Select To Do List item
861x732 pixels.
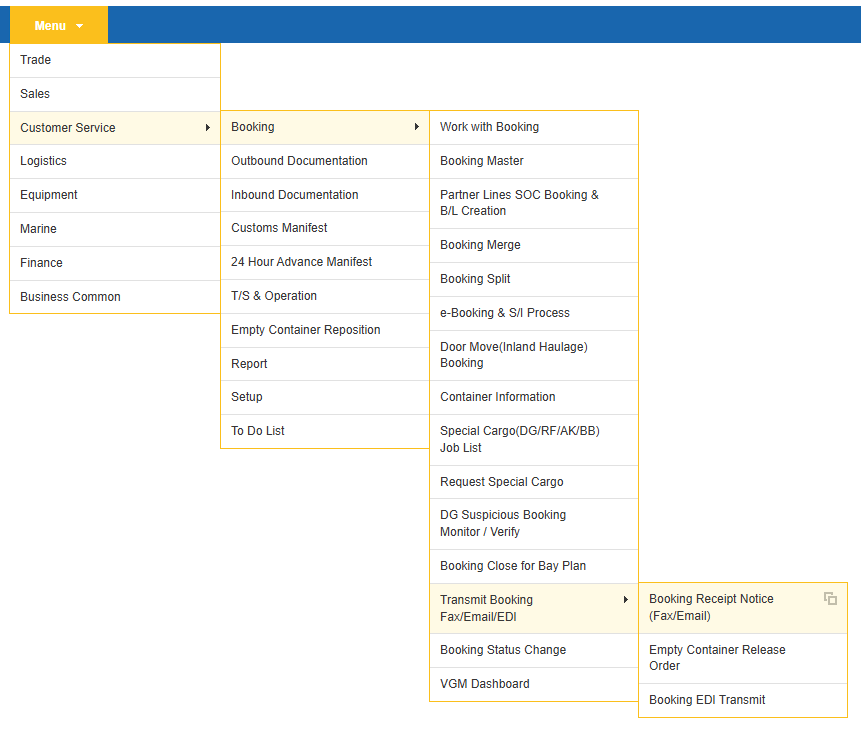(325, 432)
